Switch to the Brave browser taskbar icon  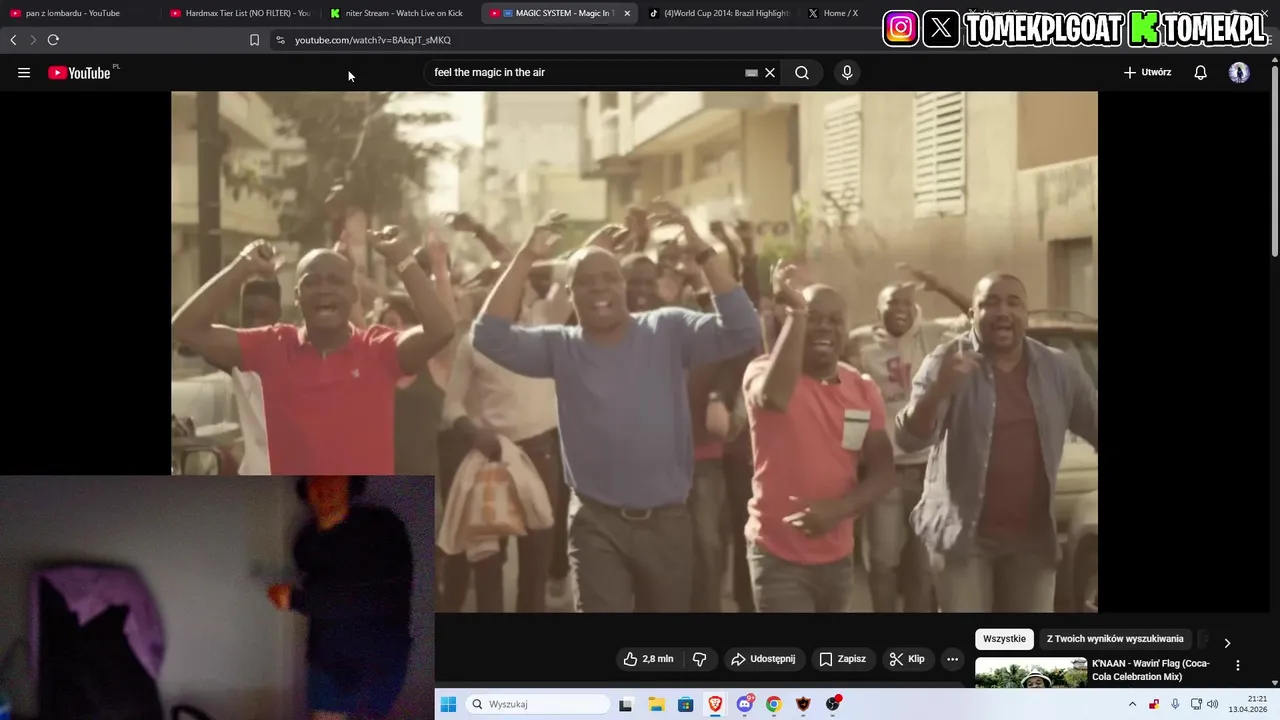pos(715,704)
